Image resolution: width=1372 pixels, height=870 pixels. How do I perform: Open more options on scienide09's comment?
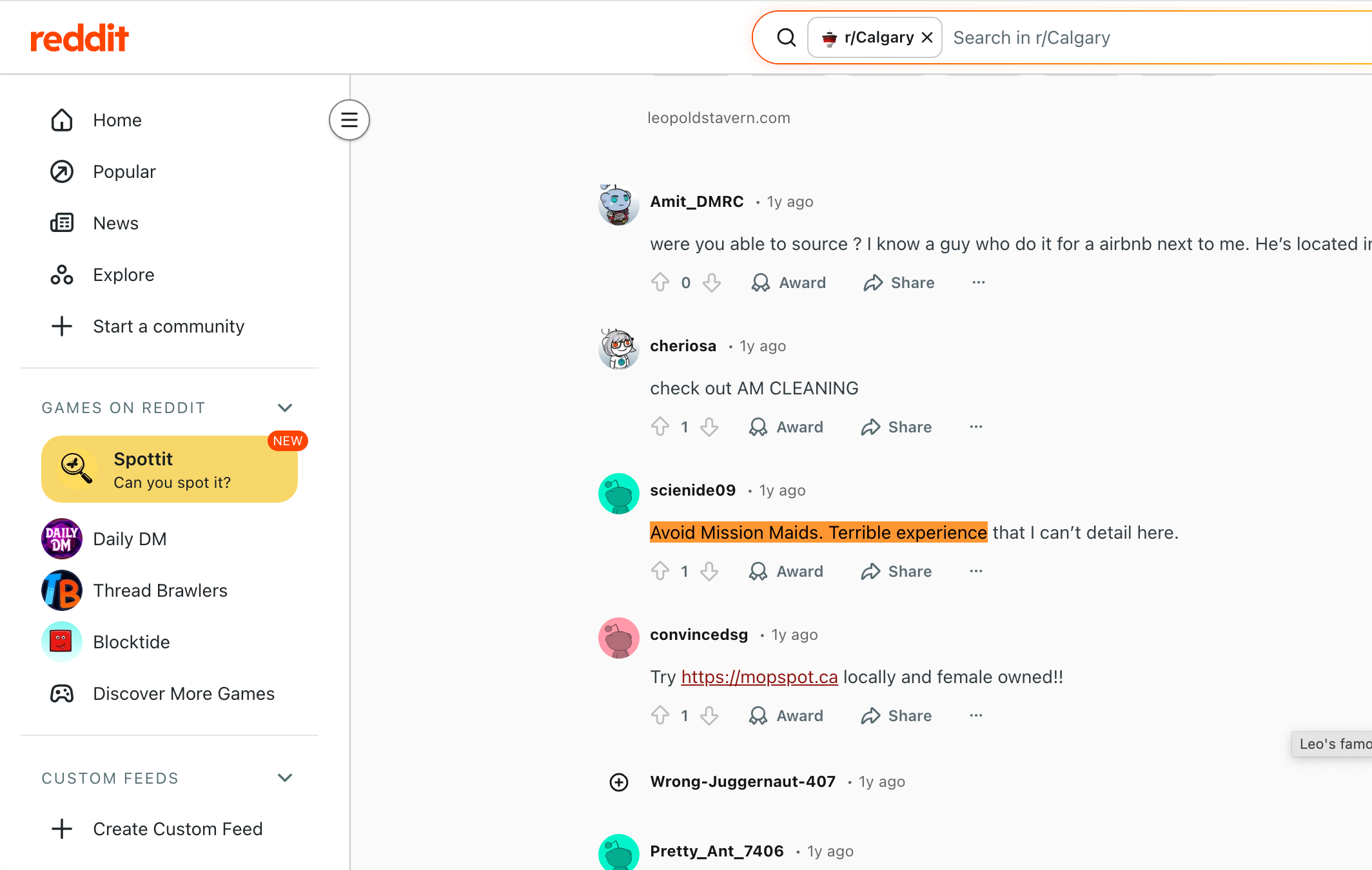pos(976,571)
